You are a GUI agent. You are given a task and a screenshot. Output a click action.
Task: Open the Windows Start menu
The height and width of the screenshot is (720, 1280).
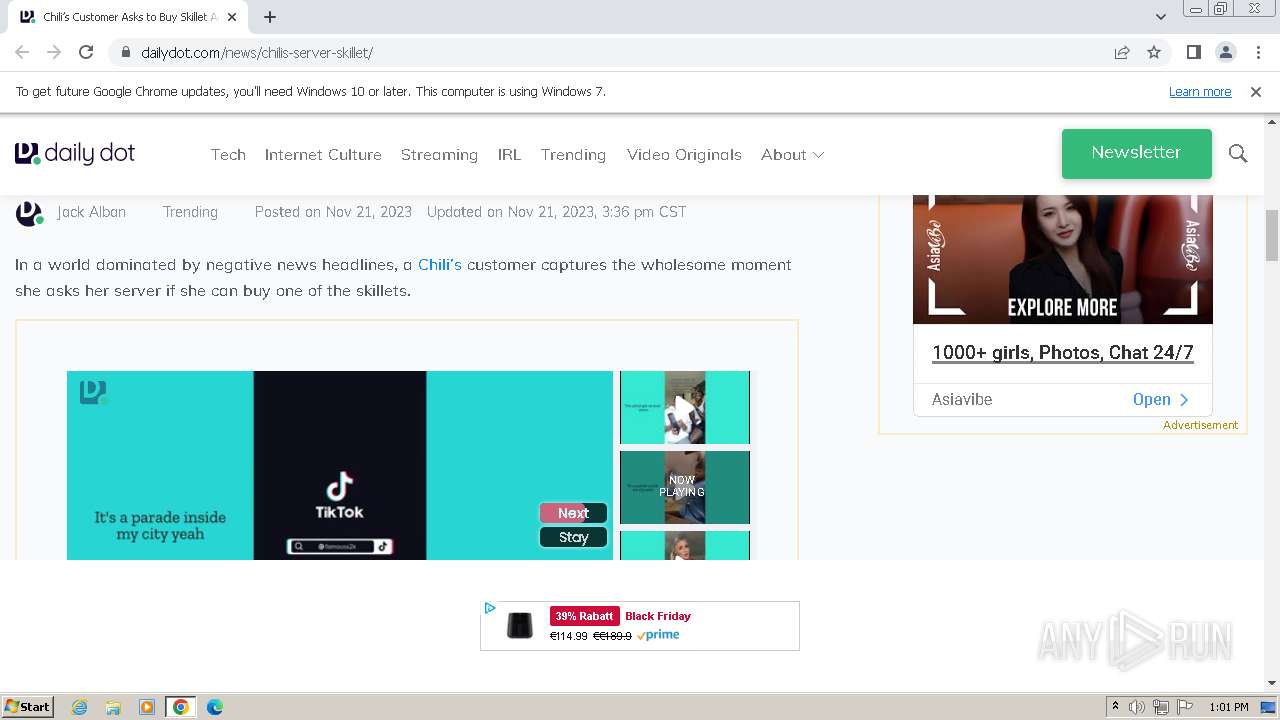point(28,707)
